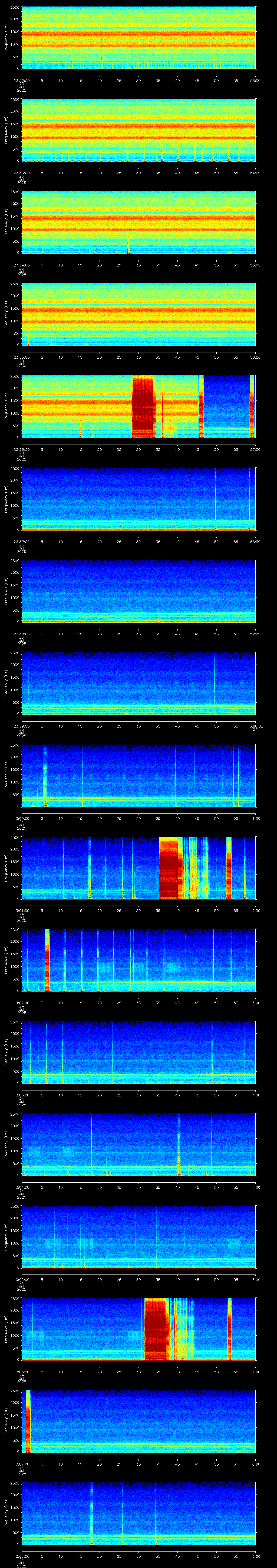This screenshot has width=277, height=1568.
Task: Click the wide red burst in the 0:01 spectrogram
Action: coord(170,868)
